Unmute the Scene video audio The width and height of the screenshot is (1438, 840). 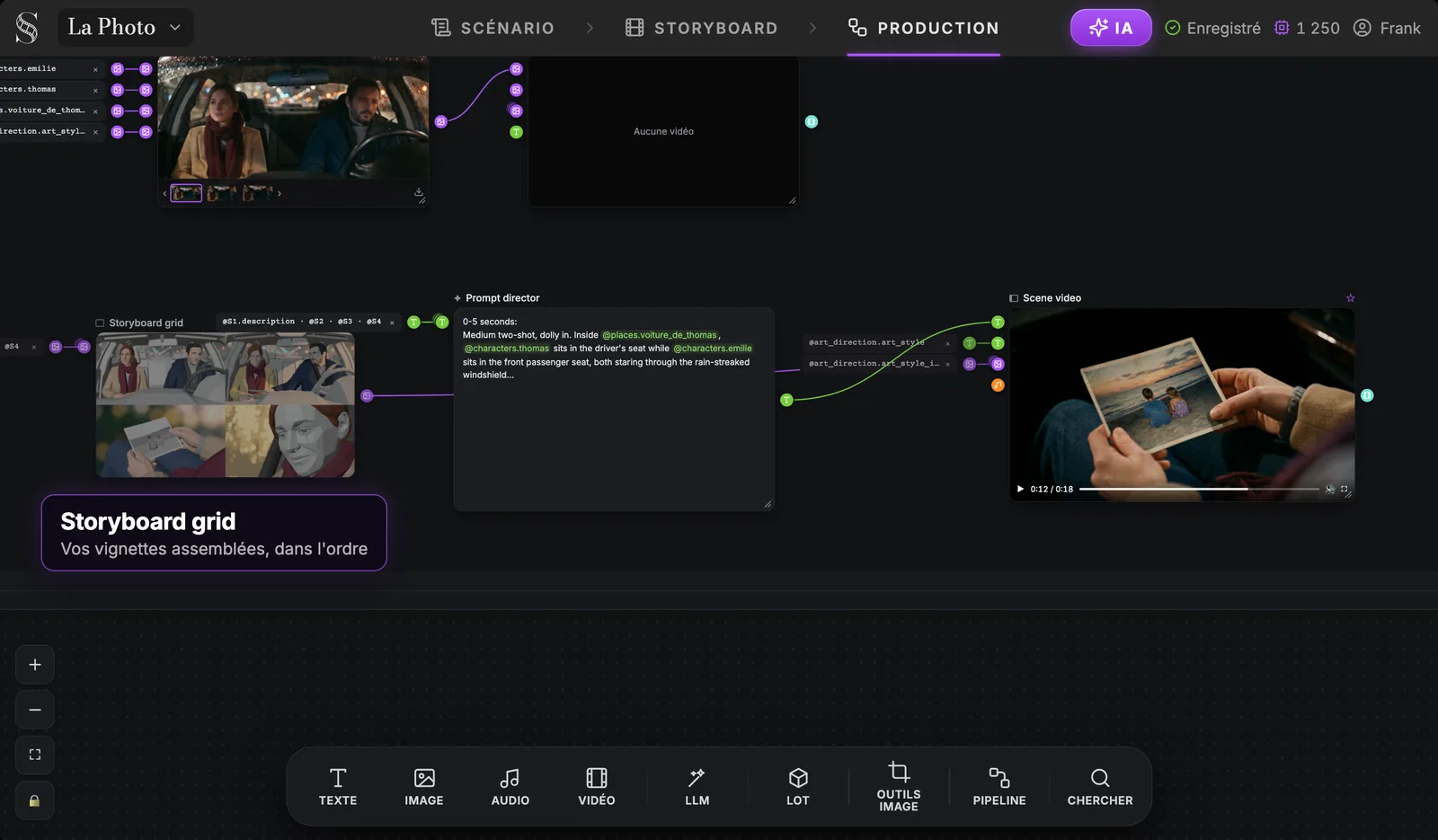(1330, 490)
